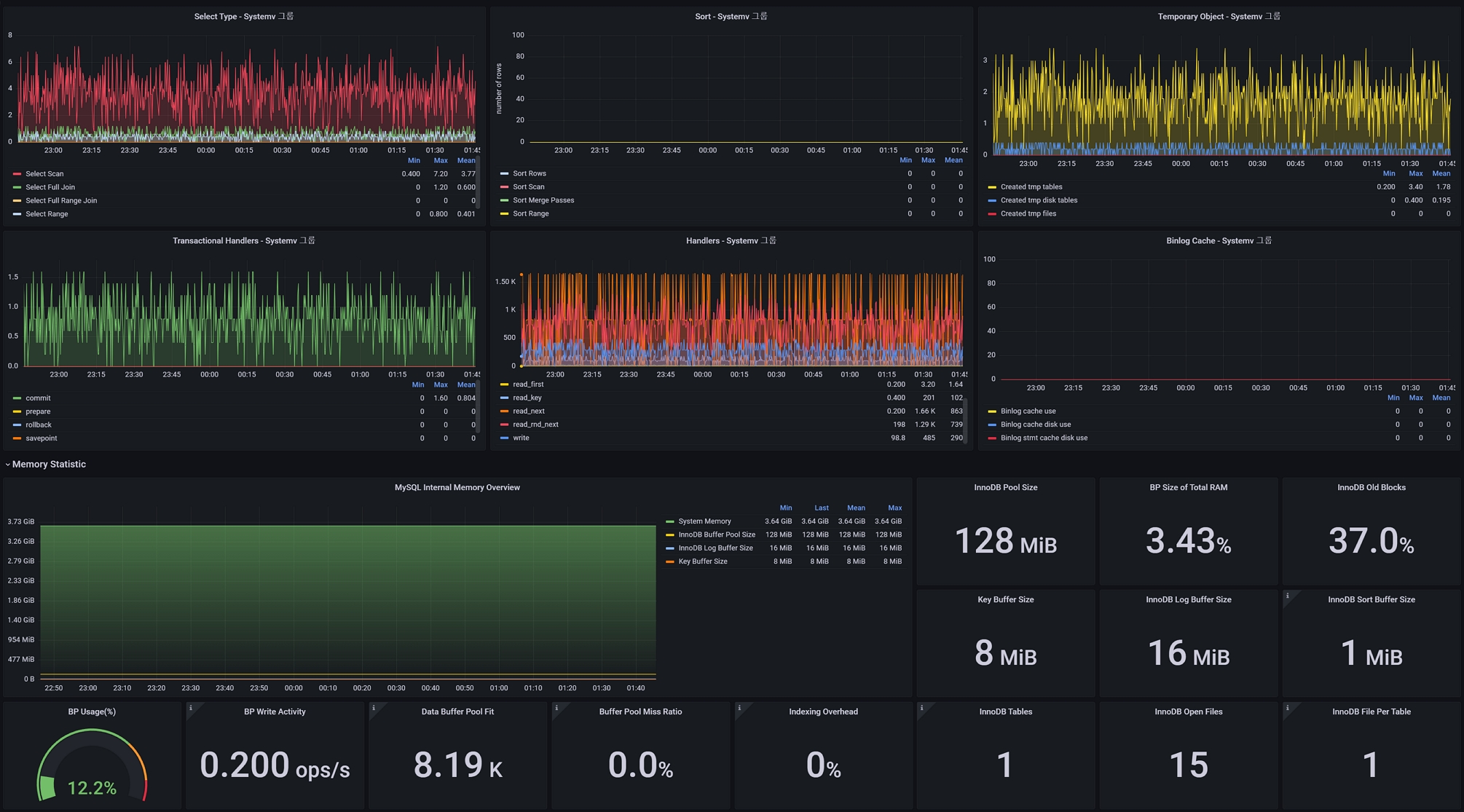Sort Select Type legend by Max column
The width and height of the screenshot is (1464, 812).
[441, 161]
